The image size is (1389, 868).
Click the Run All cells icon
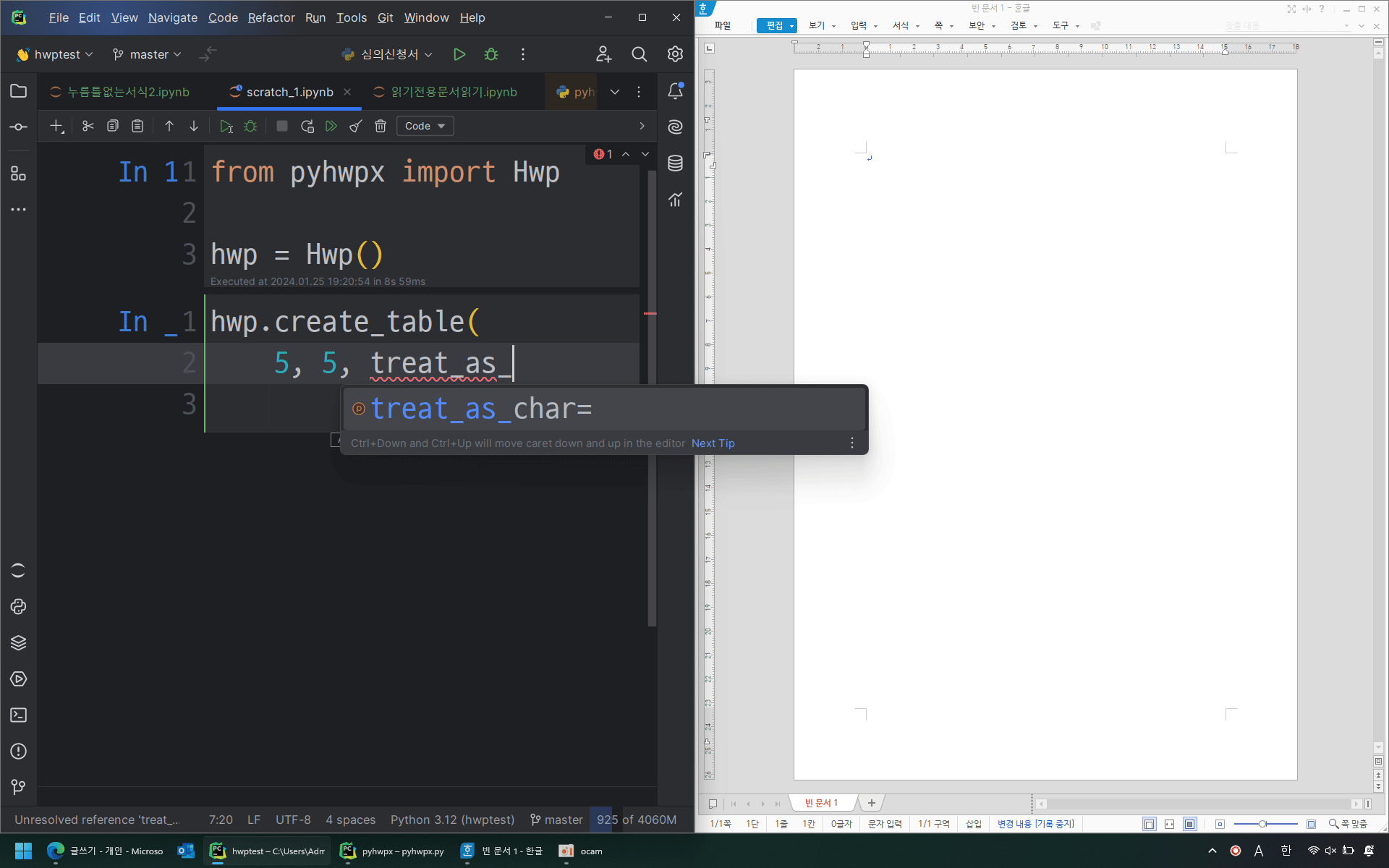tap(331, 126)
